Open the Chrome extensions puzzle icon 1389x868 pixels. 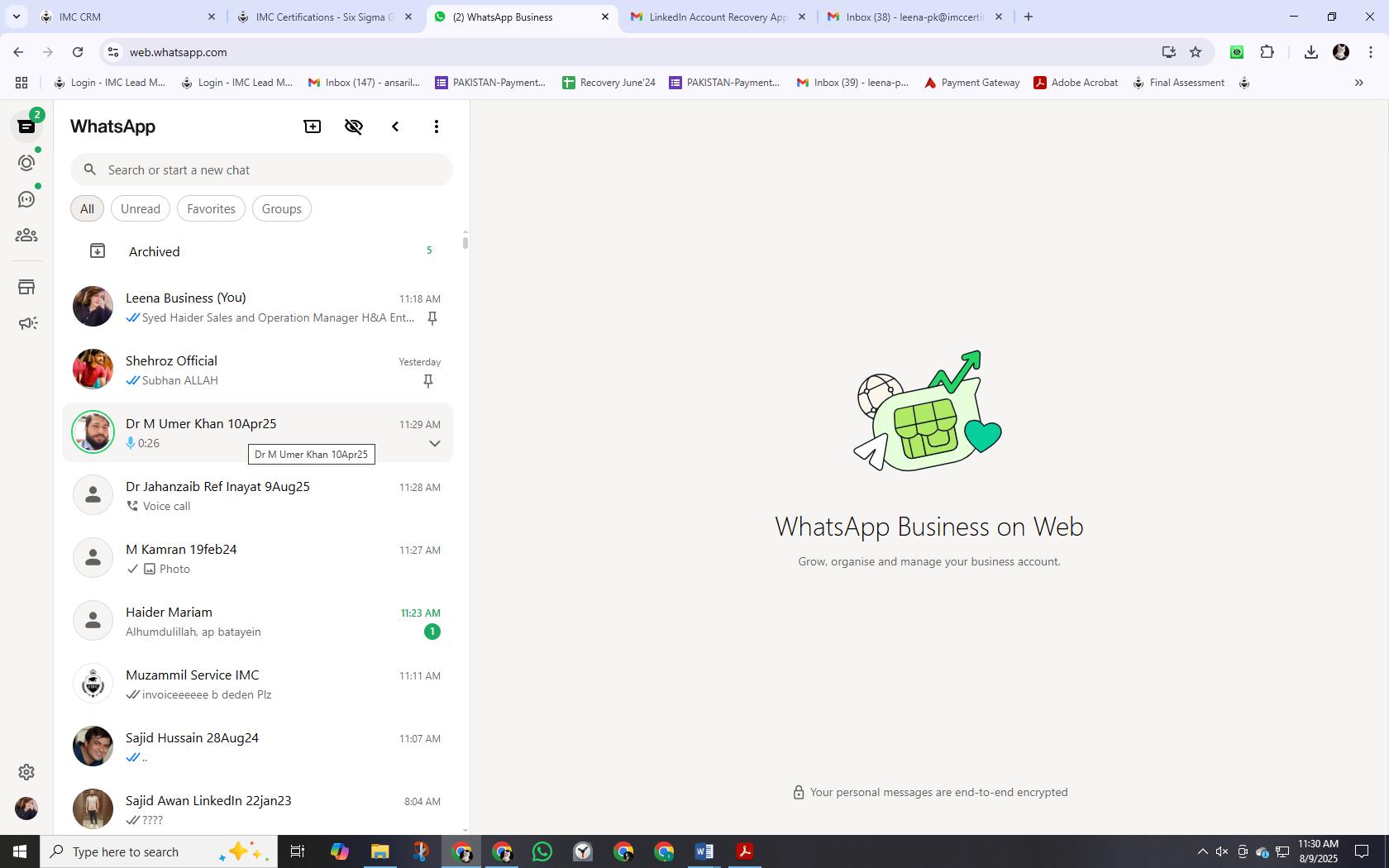(x=1267, y=52)
